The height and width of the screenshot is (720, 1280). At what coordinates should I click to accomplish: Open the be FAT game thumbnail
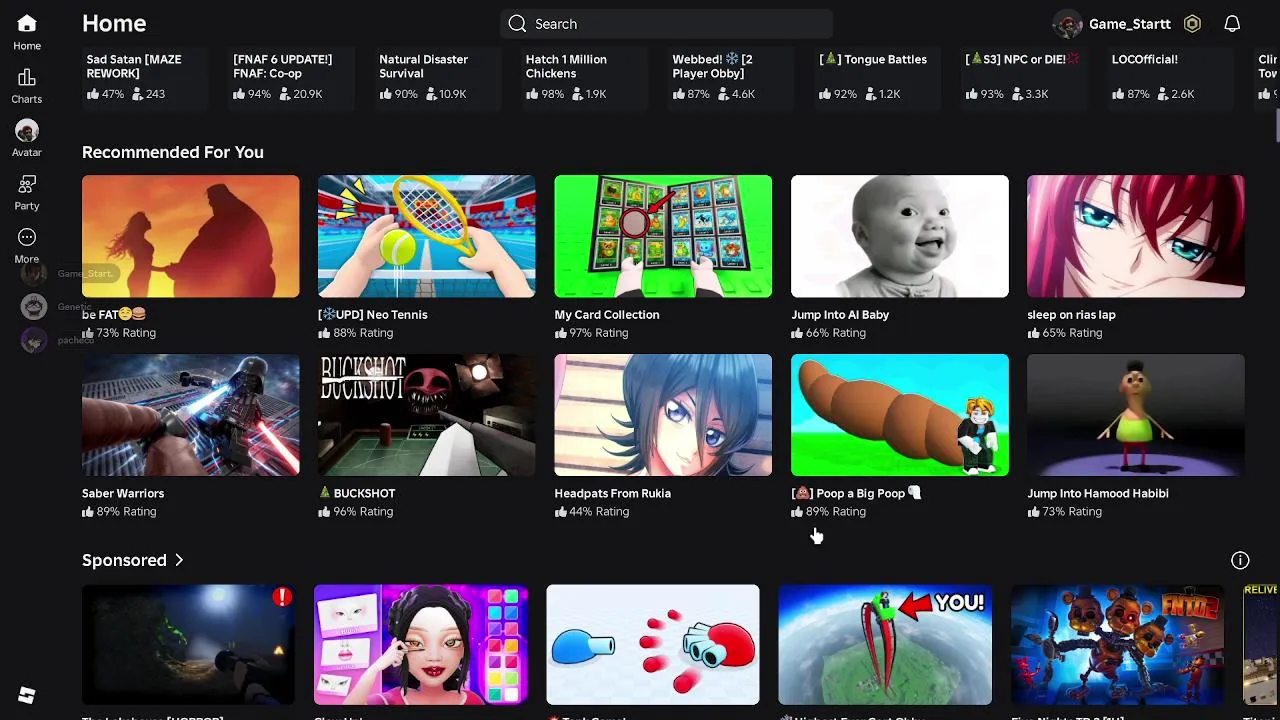coord(190,236)
